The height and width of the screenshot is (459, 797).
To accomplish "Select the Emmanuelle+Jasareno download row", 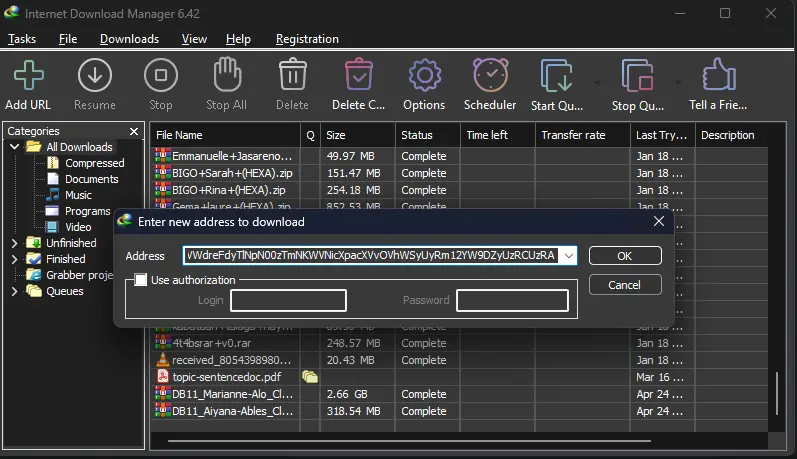I will click(459, 156).
